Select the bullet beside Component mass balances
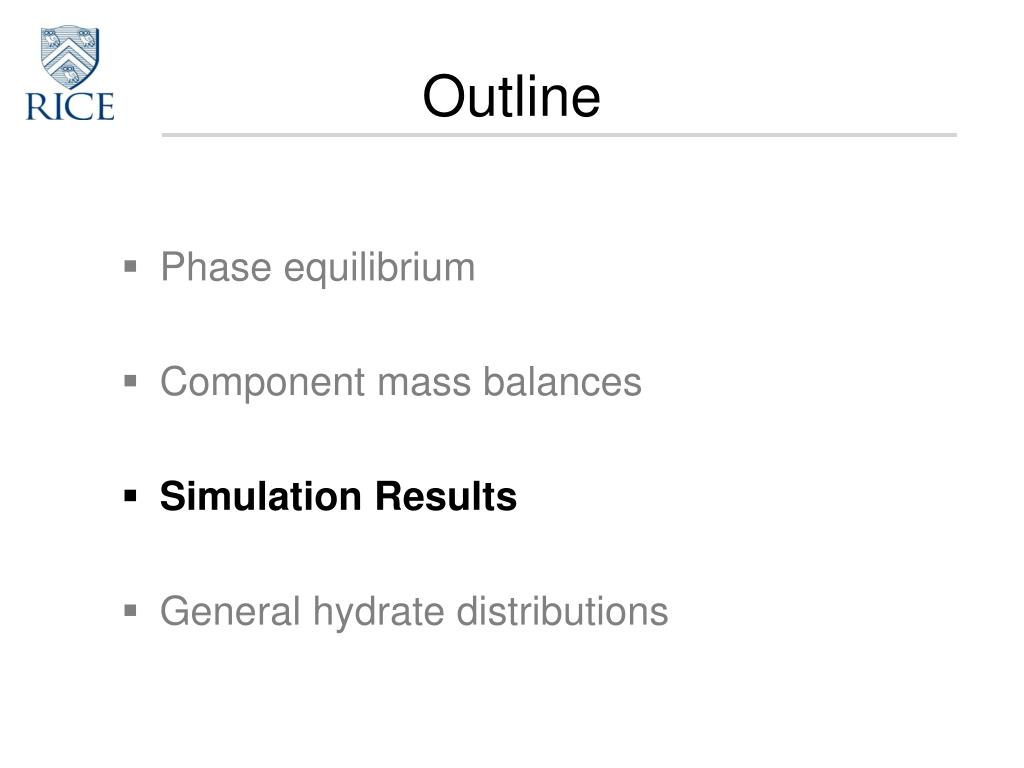 click(x=131, y=381)
